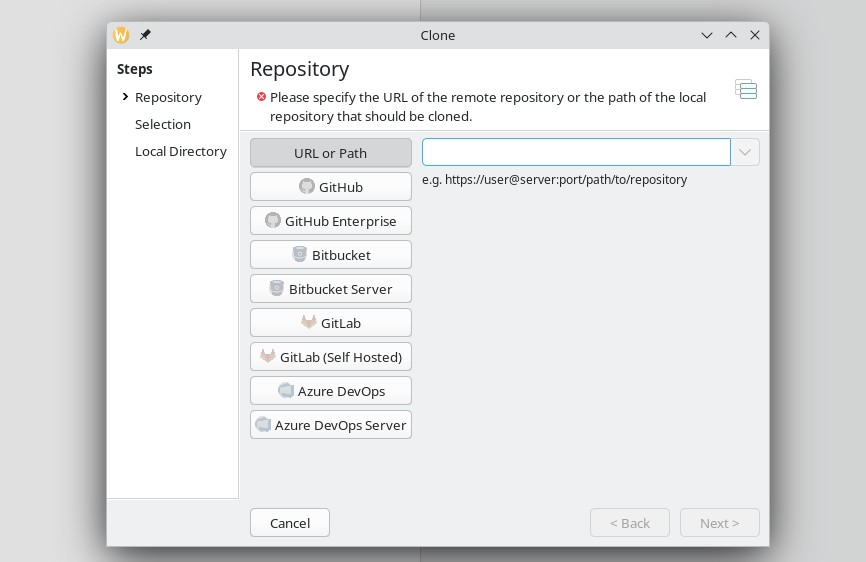Click the repository stack icon in header
Viewport: 866px width, 562px height.
(746, 89)
